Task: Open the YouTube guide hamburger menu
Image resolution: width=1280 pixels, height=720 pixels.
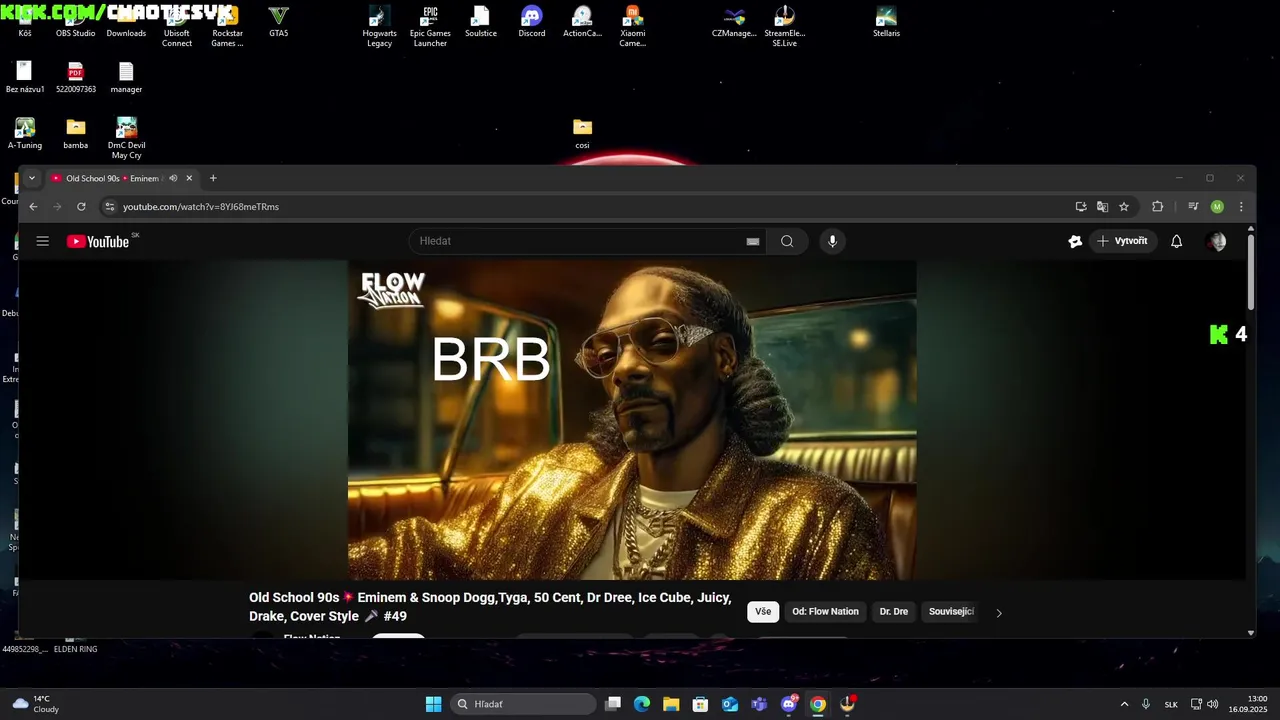Action: [43, 241]
